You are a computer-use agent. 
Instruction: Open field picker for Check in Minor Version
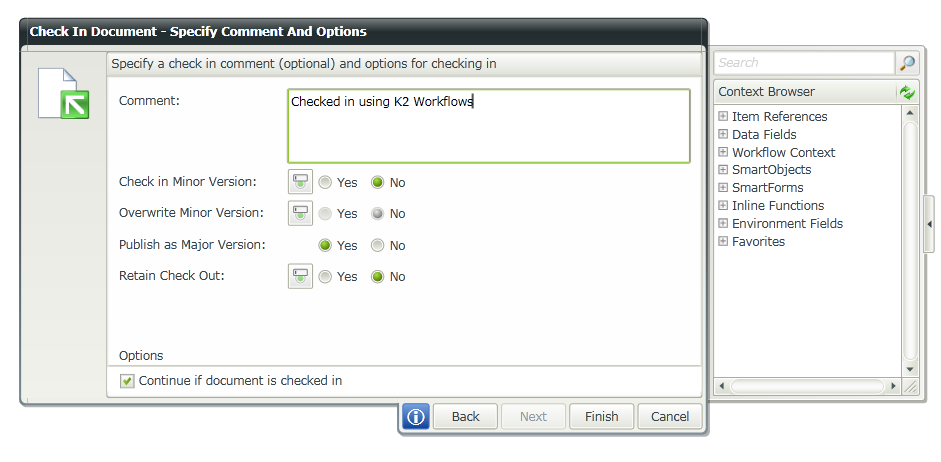pos(300,182)
